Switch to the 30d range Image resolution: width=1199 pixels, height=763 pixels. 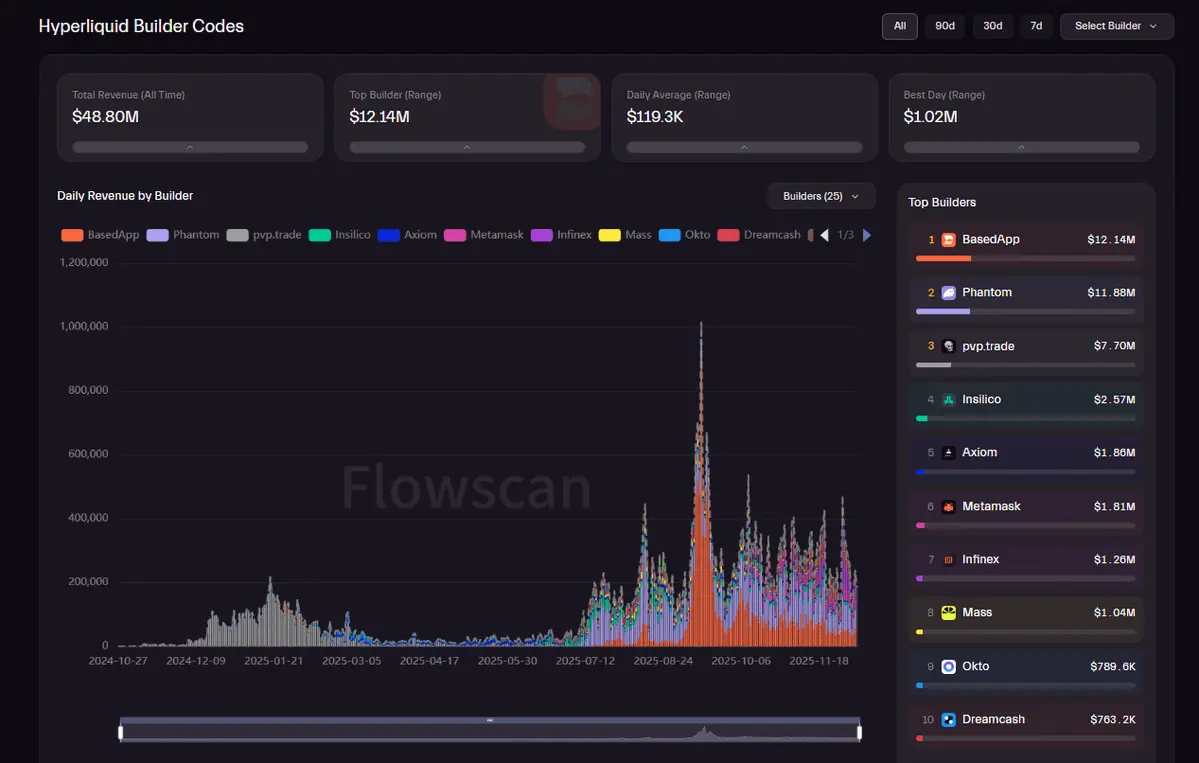(x=993, y=26)
